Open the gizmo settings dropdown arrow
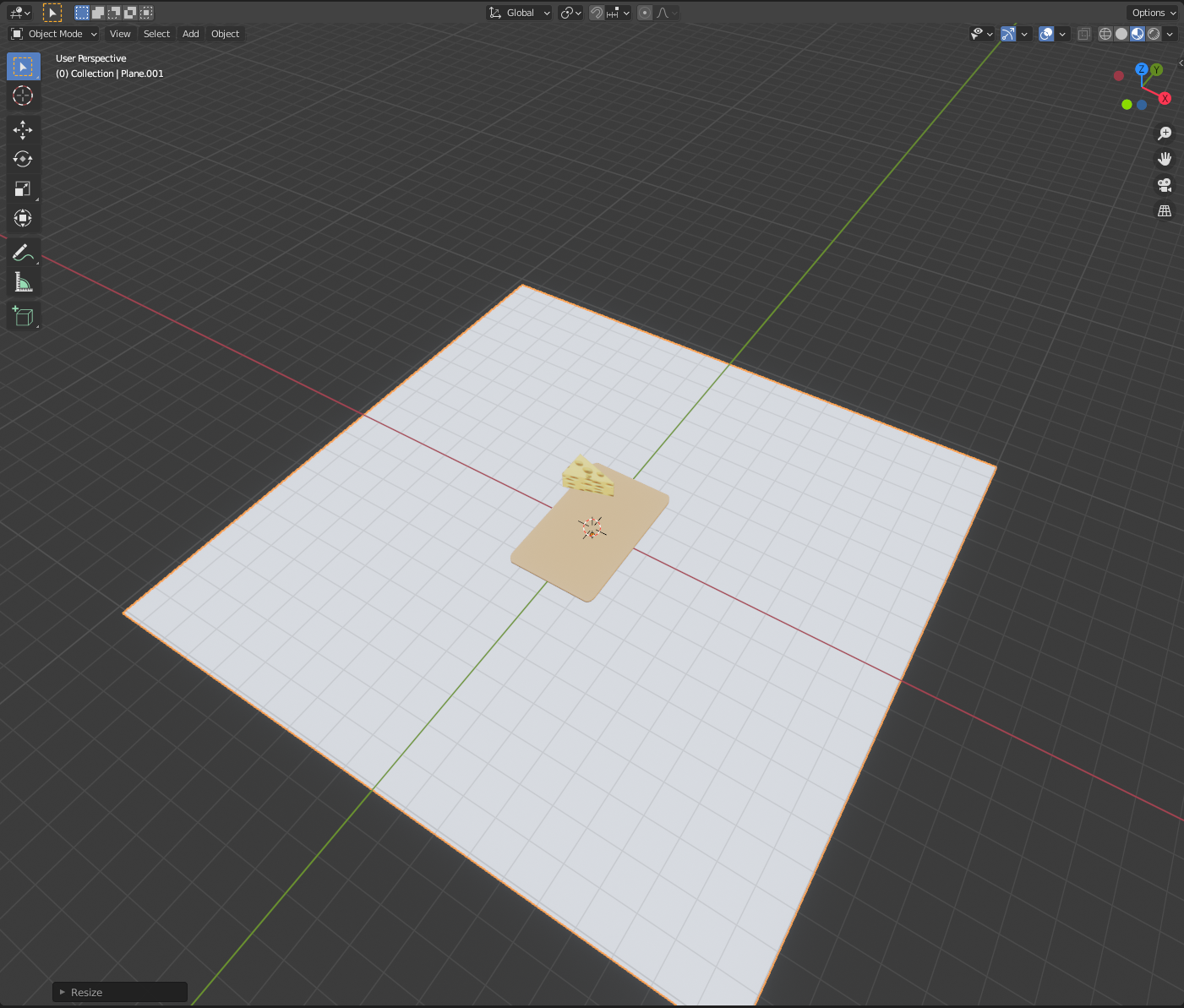 [1024, 34]
